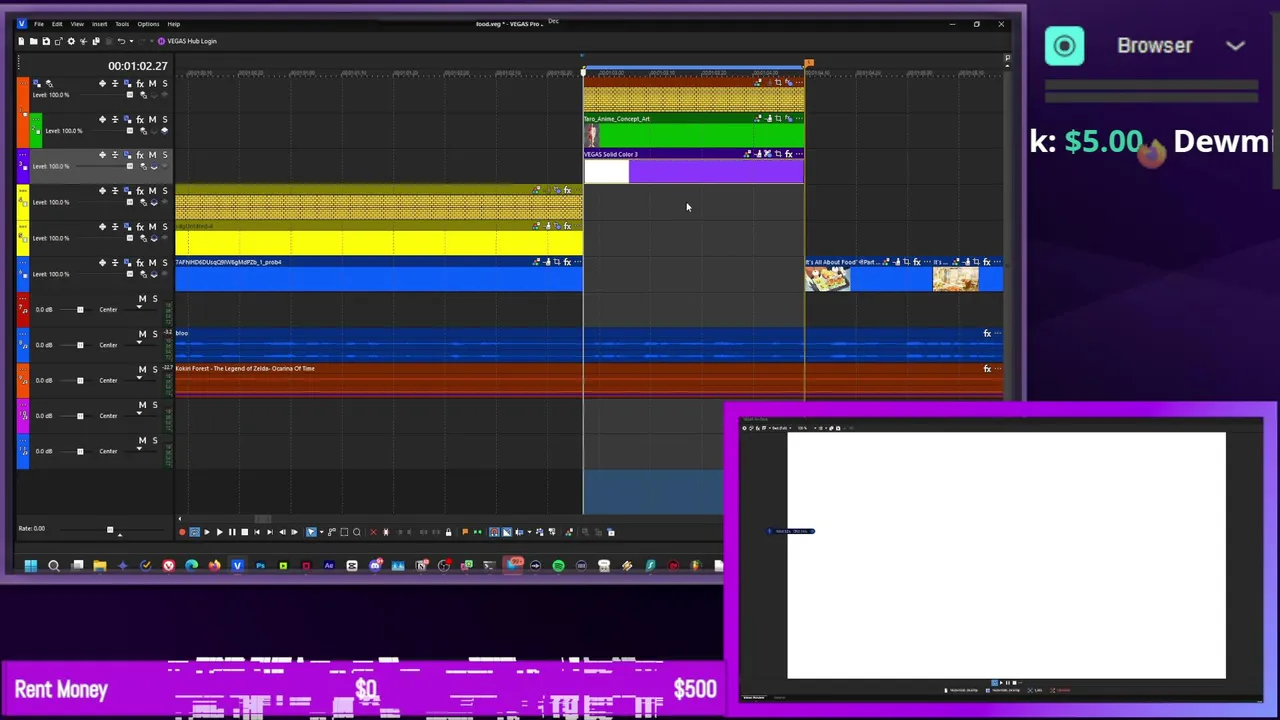1280x720 pixels.
Task: Open the File menu
Action: (39, 24)
